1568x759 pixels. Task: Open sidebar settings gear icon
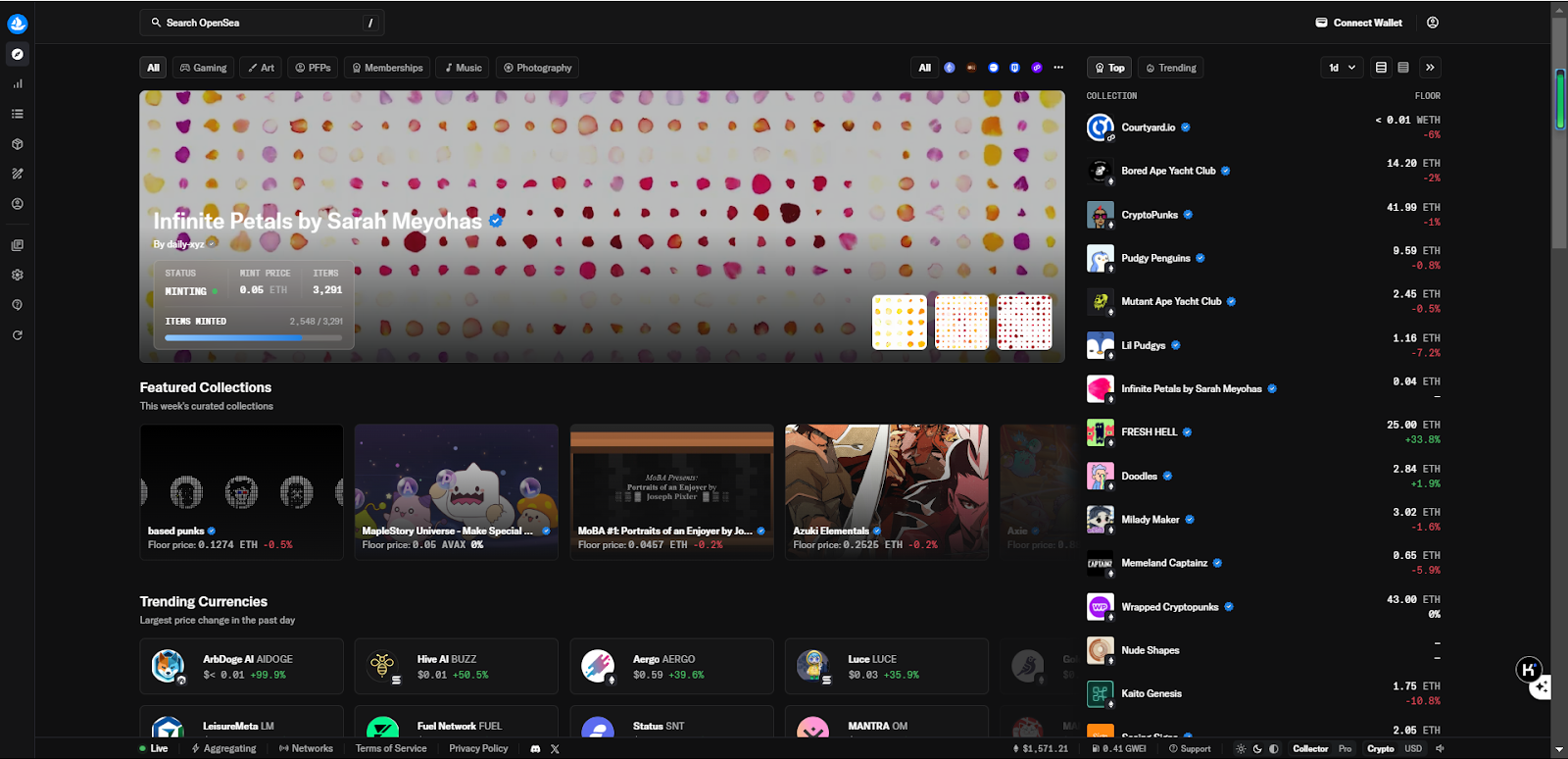(x=18, y=276)
